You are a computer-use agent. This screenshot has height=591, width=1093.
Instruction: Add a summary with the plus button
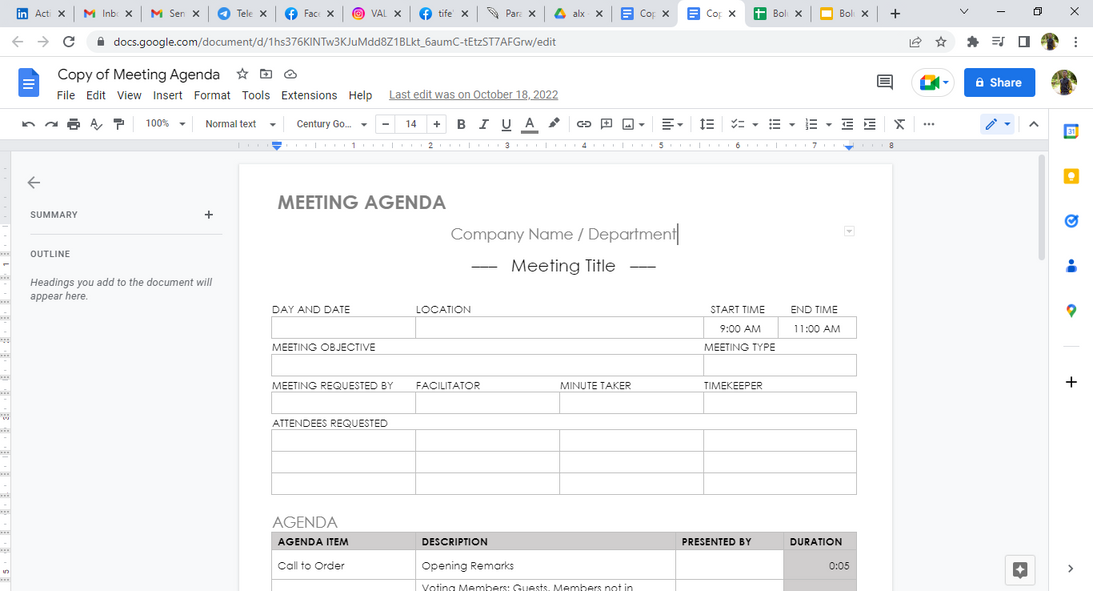(x=208, y=215)
